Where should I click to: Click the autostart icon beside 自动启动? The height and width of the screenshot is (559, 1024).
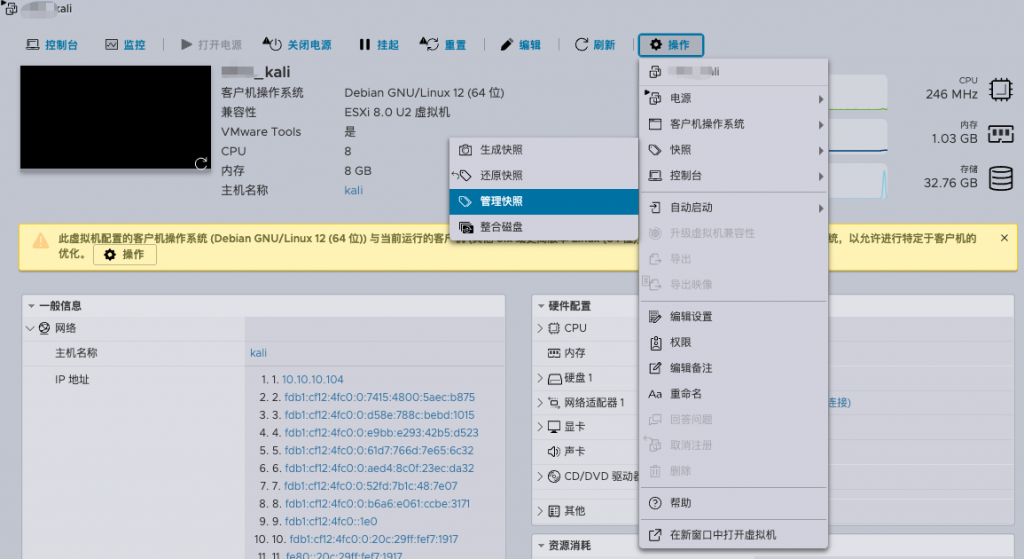pos(655,208)
